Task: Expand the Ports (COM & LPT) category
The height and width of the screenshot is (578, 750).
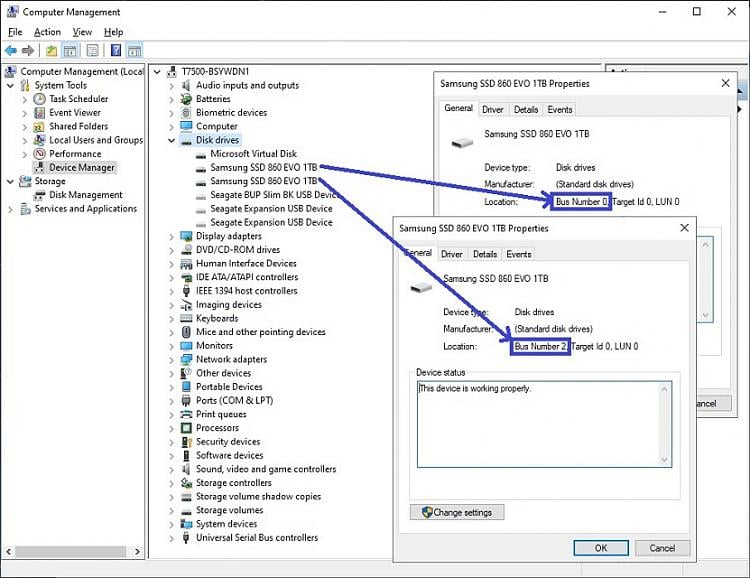Action: [171, 401]
